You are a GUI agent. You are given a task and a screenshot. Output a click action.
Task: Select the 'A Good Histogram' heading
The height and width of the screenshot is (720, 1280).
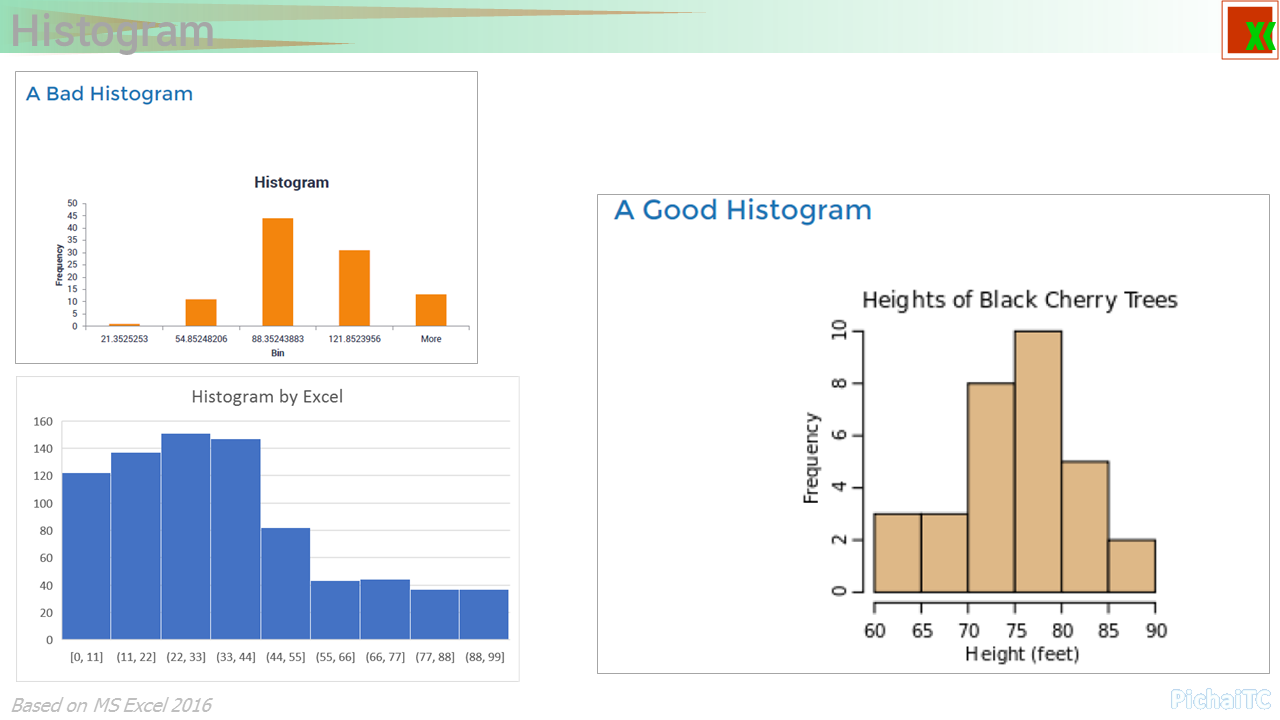(x=743, y=210)
